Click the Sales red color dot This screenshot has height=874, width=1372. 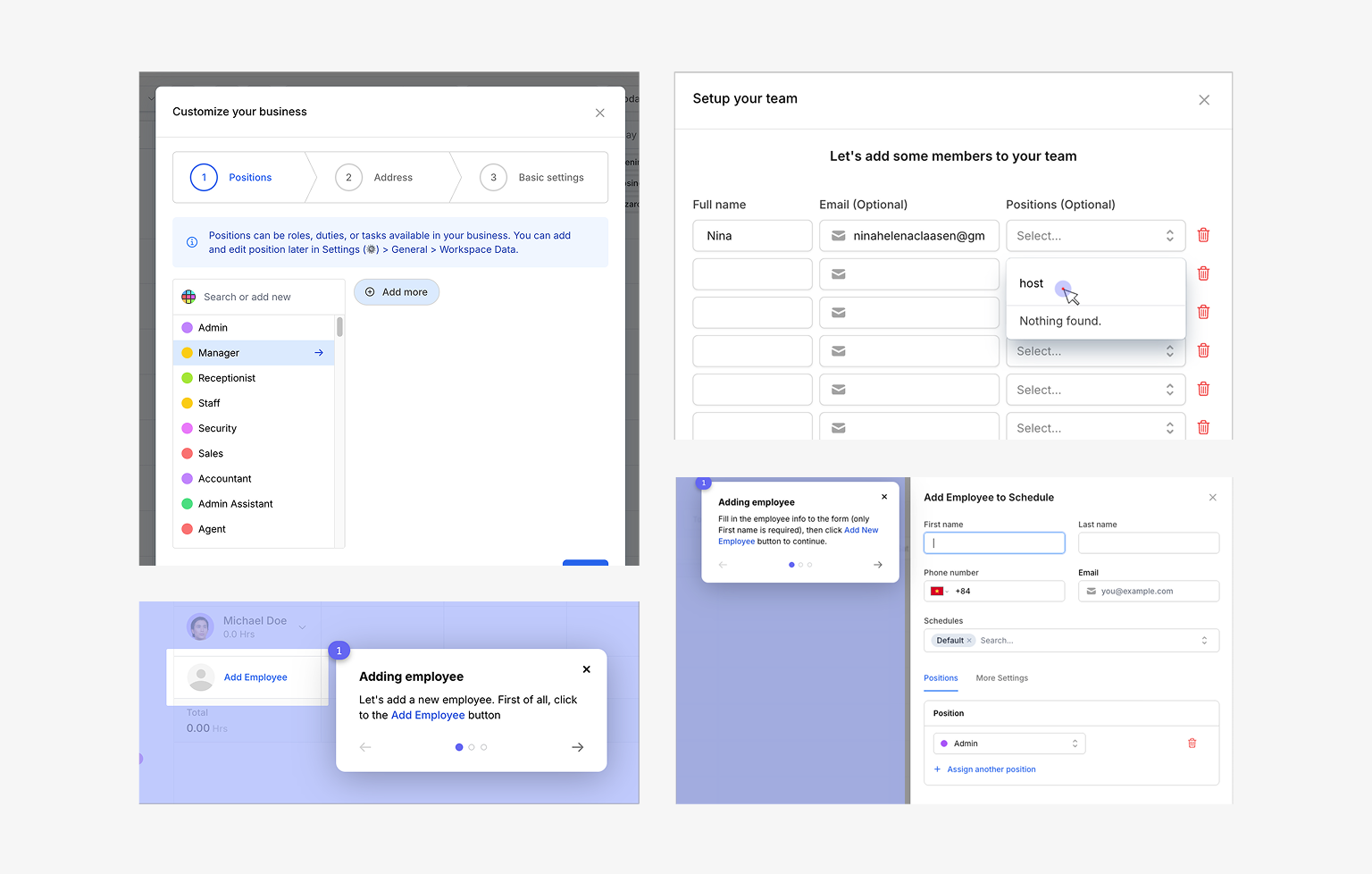188,453
